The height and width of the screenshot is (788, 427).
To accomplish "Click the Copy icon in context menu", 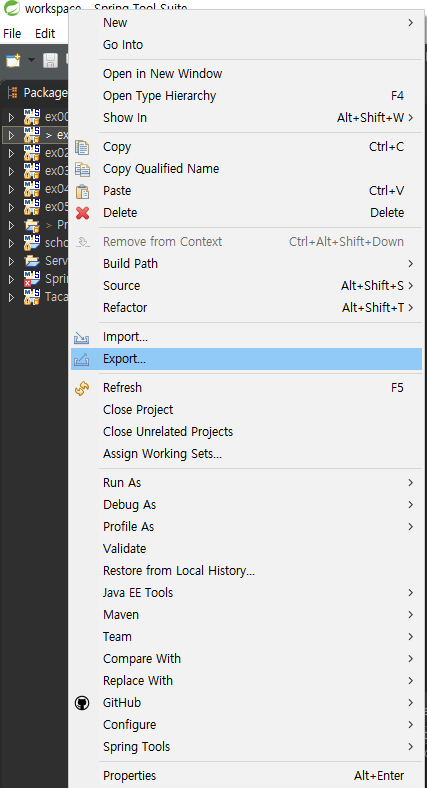I will point(82,147).
